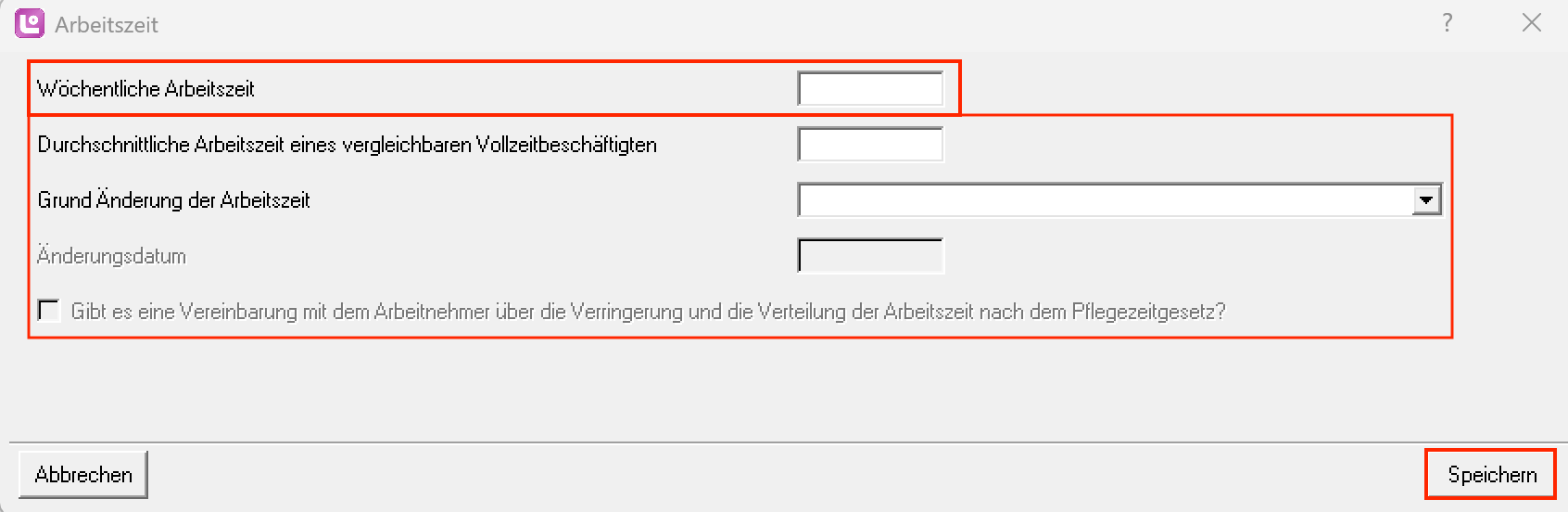1568x512 pixels.
Task: Focus the Durchschnittliche Arbeitszeit Vollzeitbeschäftigten input field
Action: pyautogui.click(x=870, y=145)
